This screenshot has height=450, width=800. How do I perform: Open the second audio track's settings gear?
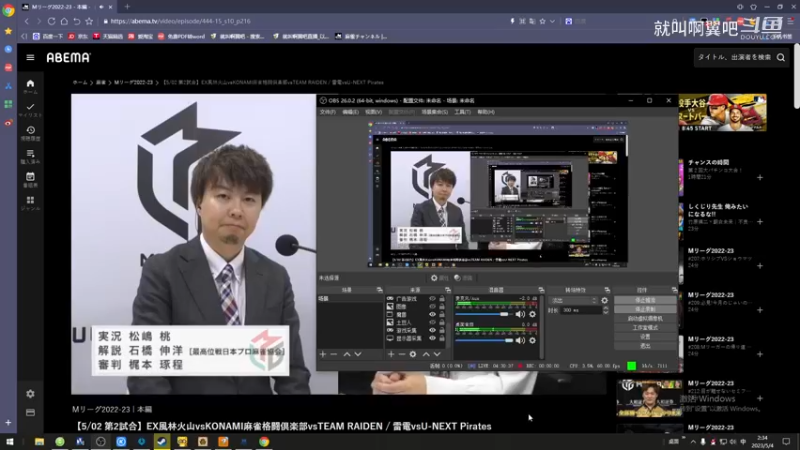coord(532,340)
